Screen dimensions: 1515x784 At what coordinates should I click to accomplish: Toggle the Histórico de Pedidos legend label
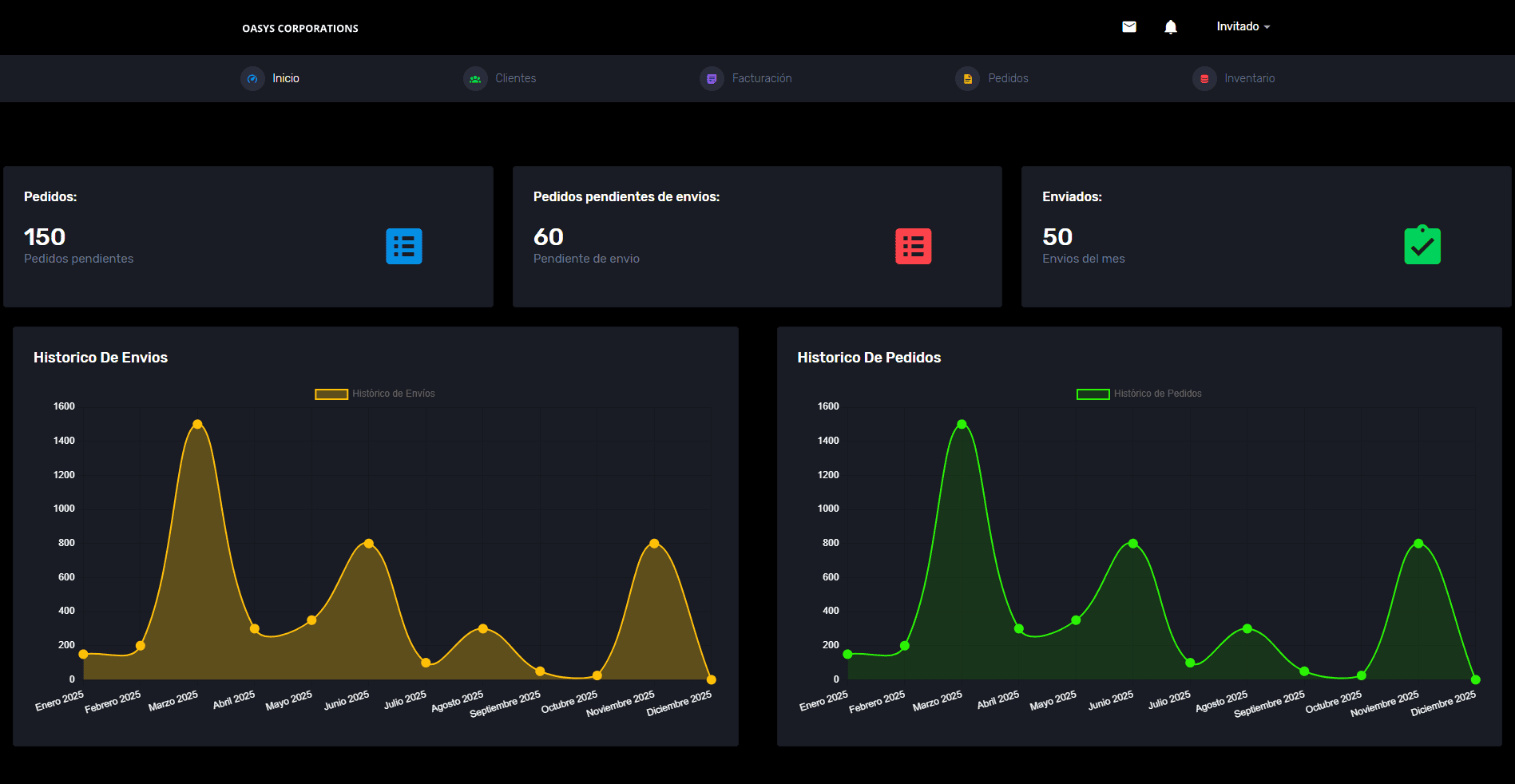[1157, 394]
